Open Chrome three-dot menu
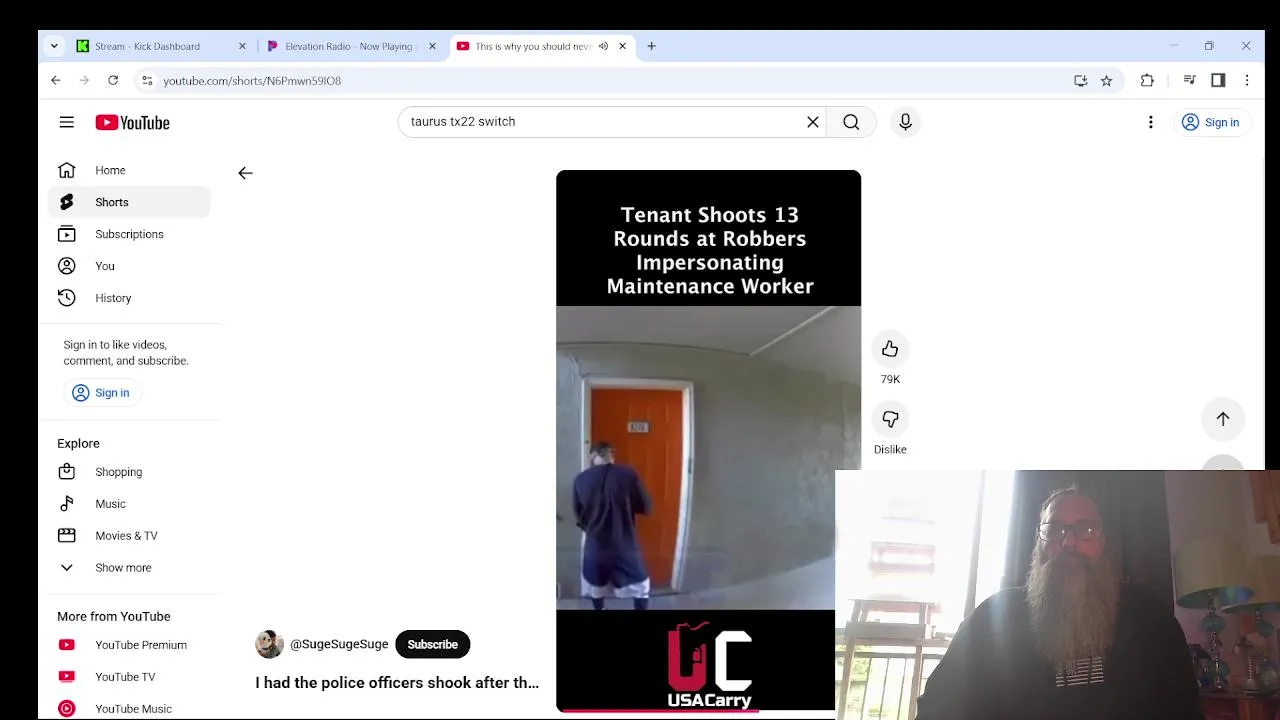This screenshot has height=720, width=1280. pyautogui.click(x=1247, y=81)
